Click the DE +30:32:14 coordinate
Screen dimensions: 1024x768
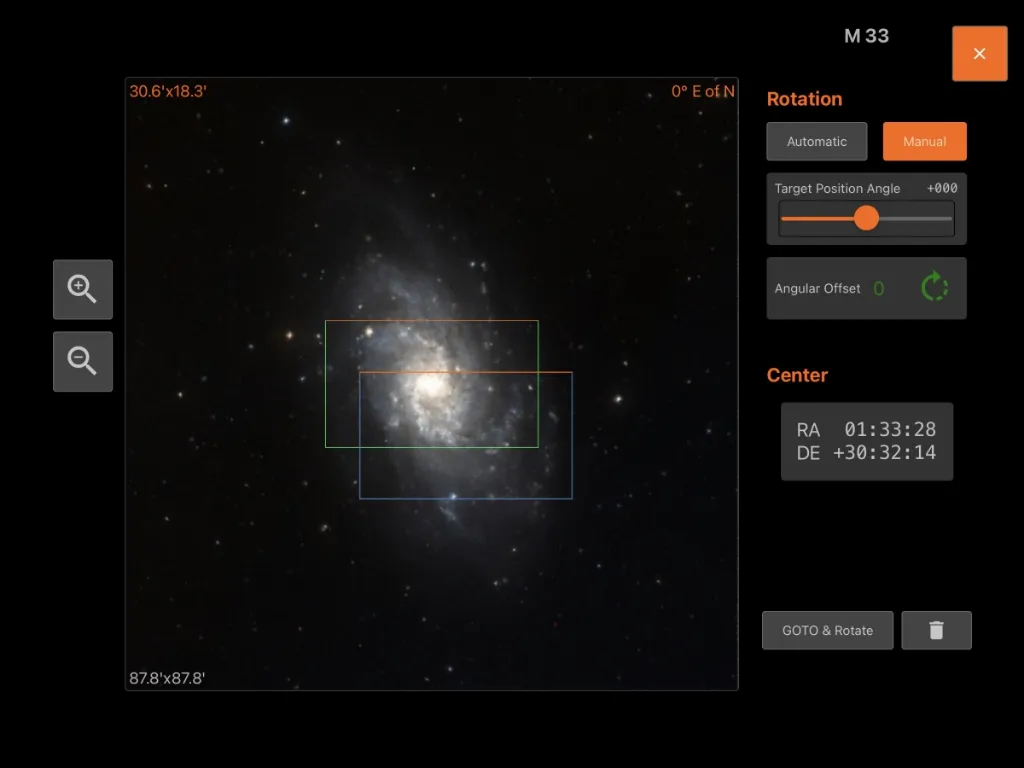[866, 453]
